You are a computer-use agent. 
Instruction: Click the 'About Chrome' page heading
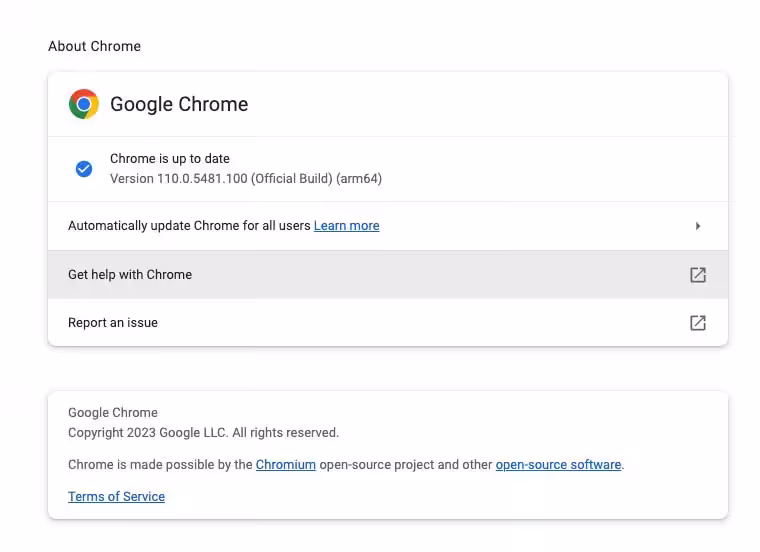coord(95,46)
